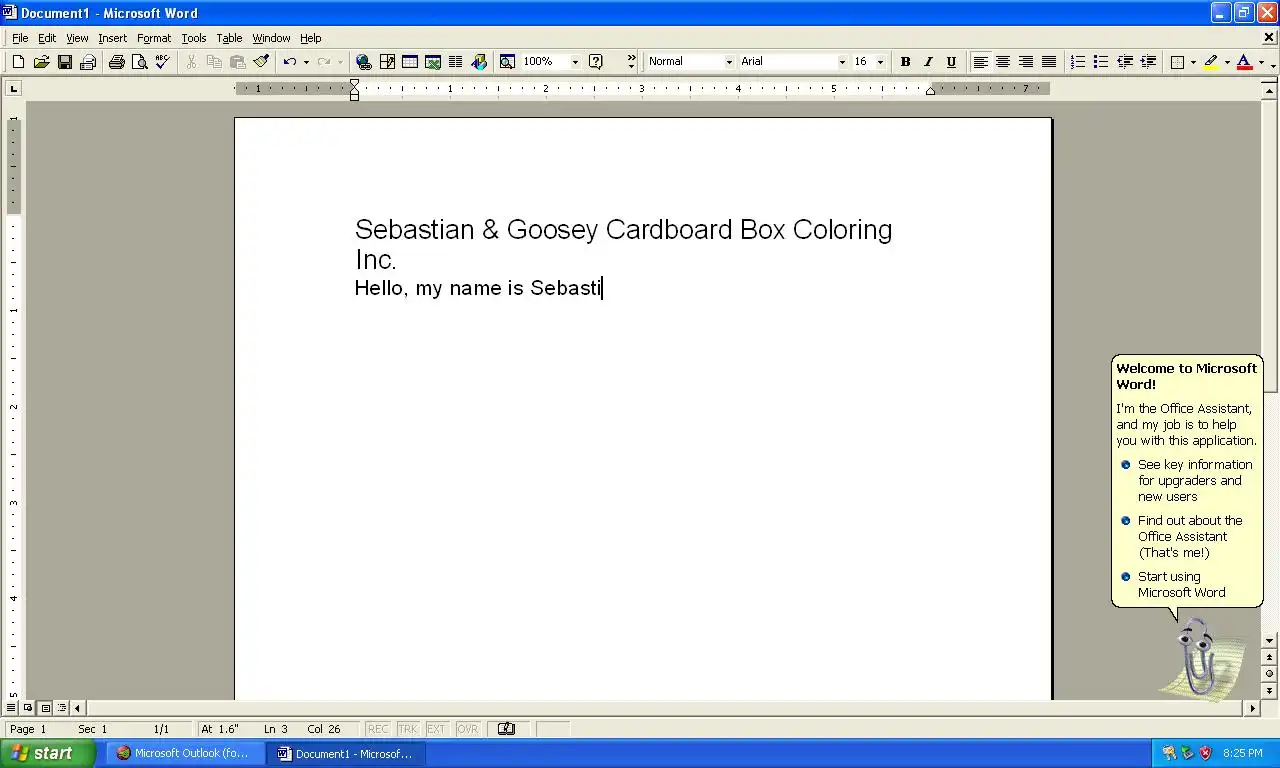The height and width of the screenshot is (768, 1280).
Task: Undo the last action
Action: coord(289,62)
